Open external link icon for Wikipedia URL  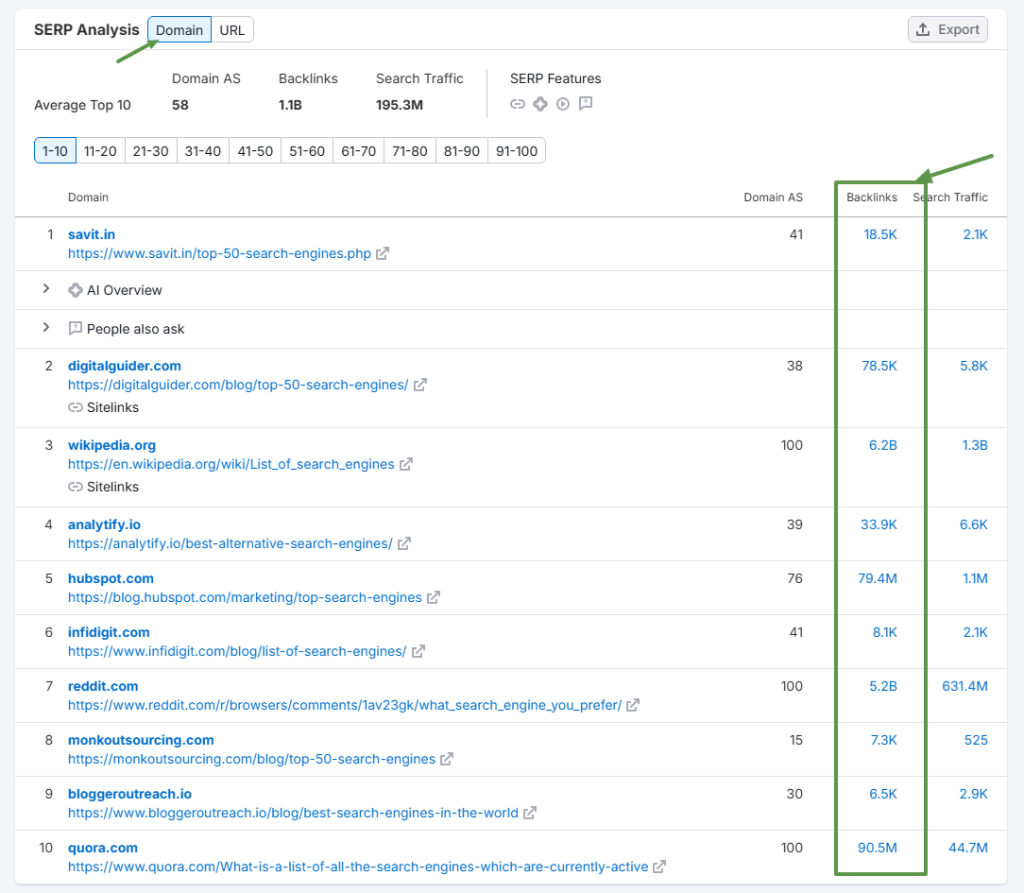pos(406,465)
